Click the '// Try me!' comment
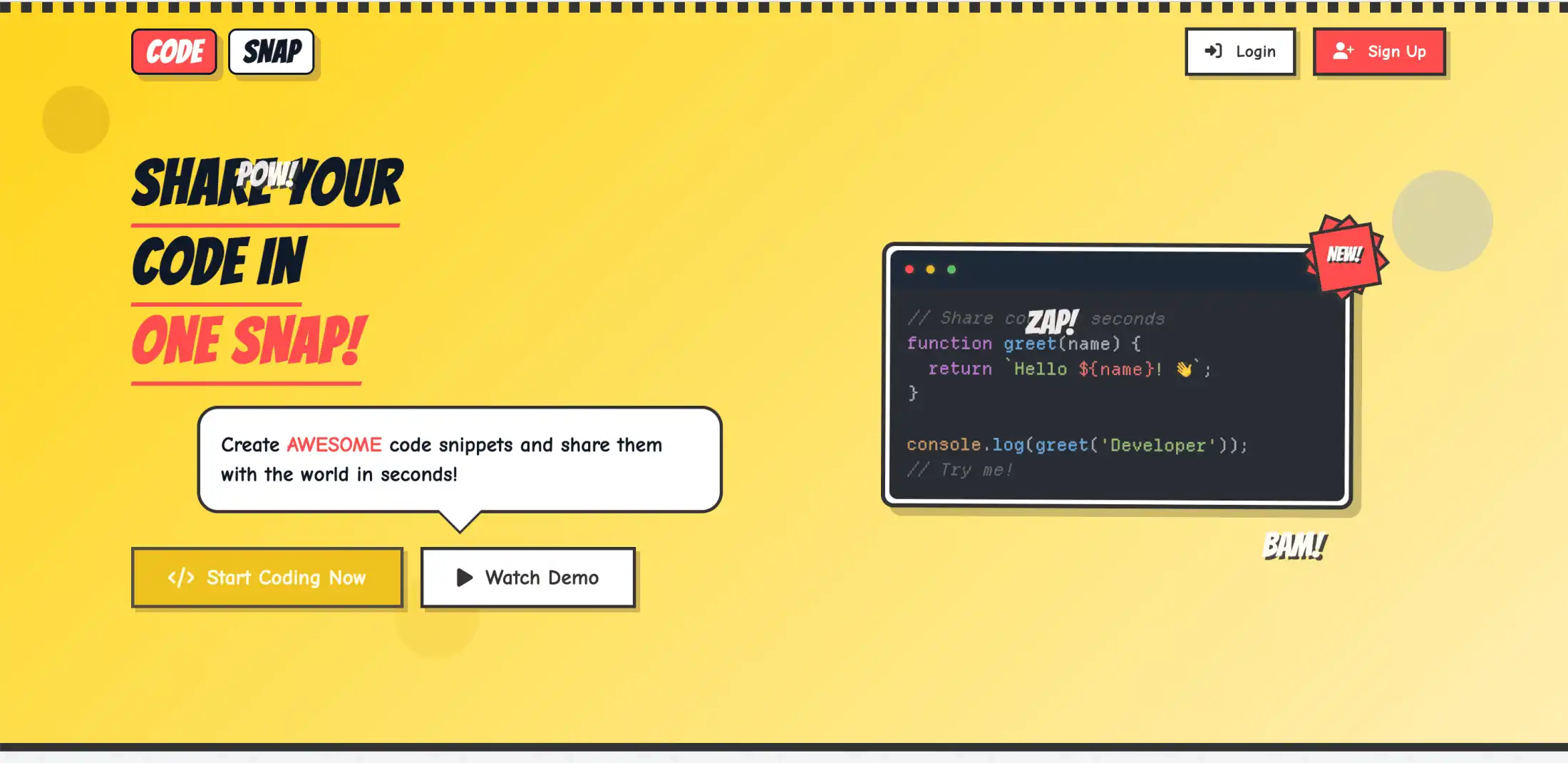 [x=959, y=470]
